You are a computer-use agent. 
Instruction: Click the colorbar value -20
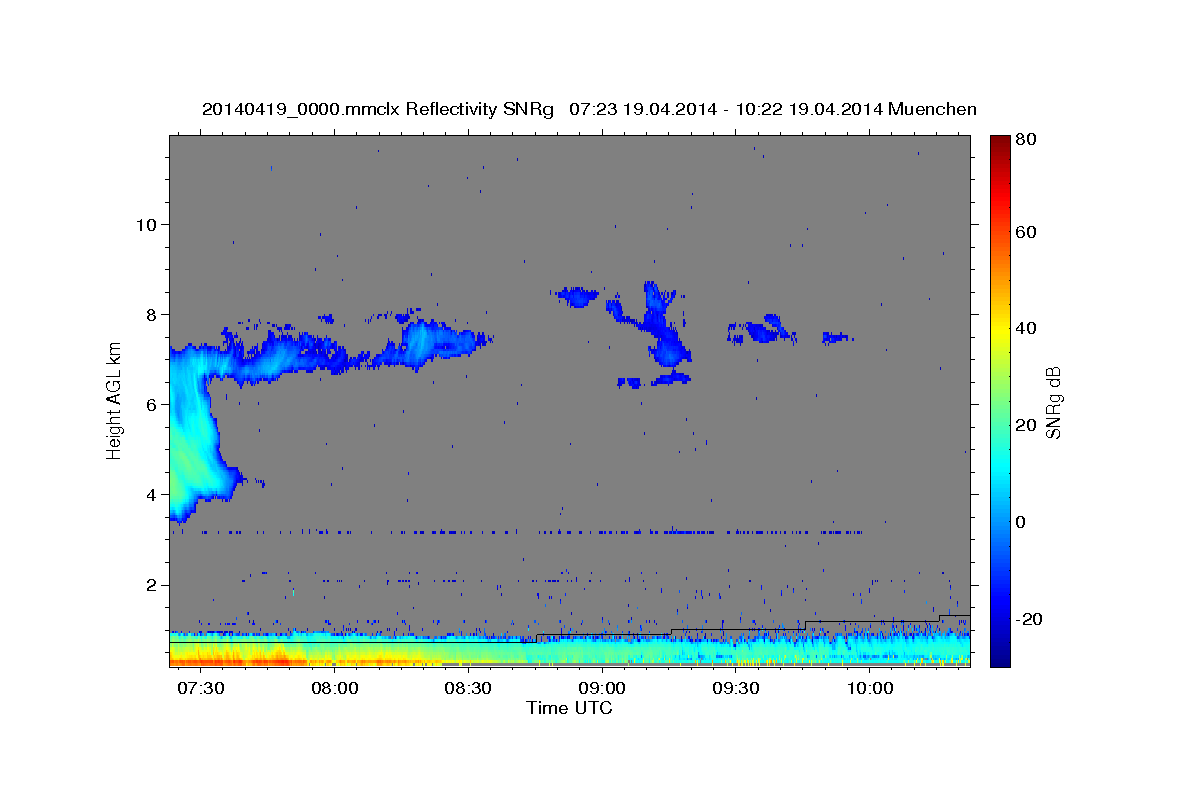(1029, 619)
